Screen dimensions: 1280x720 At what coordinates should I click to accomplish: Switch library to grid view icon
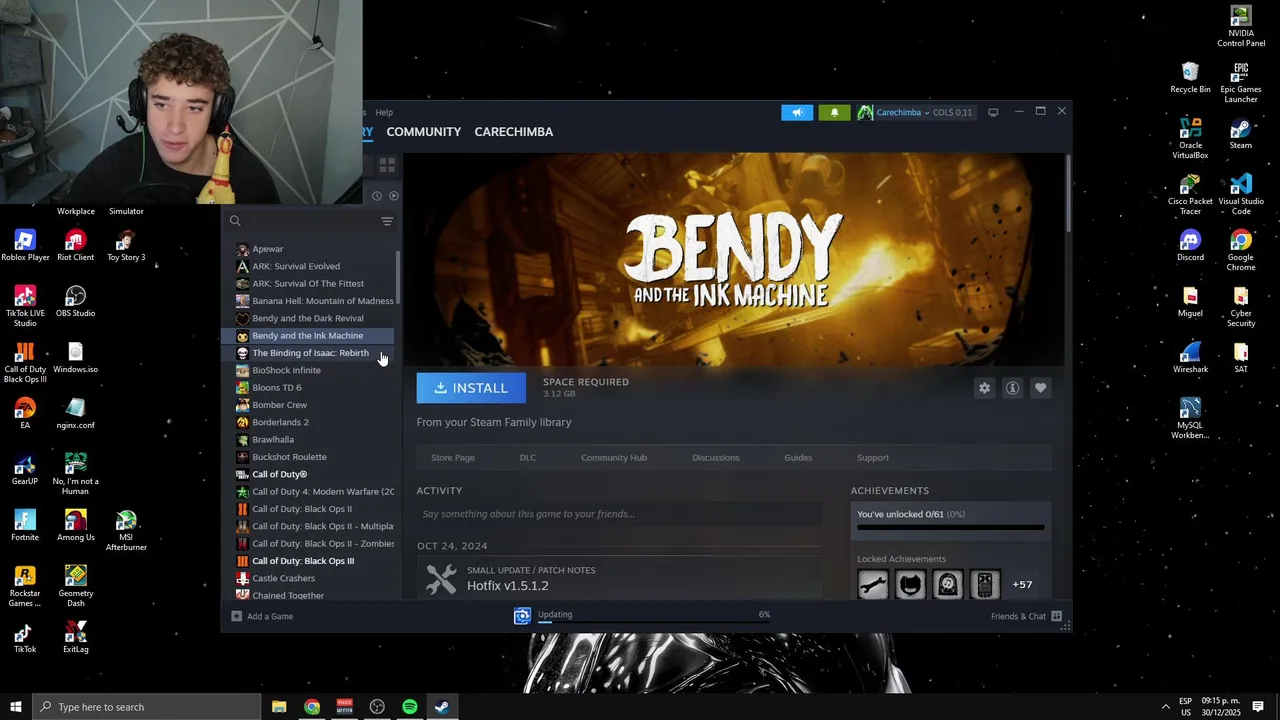pyautogui.click(x=387, y=165)
